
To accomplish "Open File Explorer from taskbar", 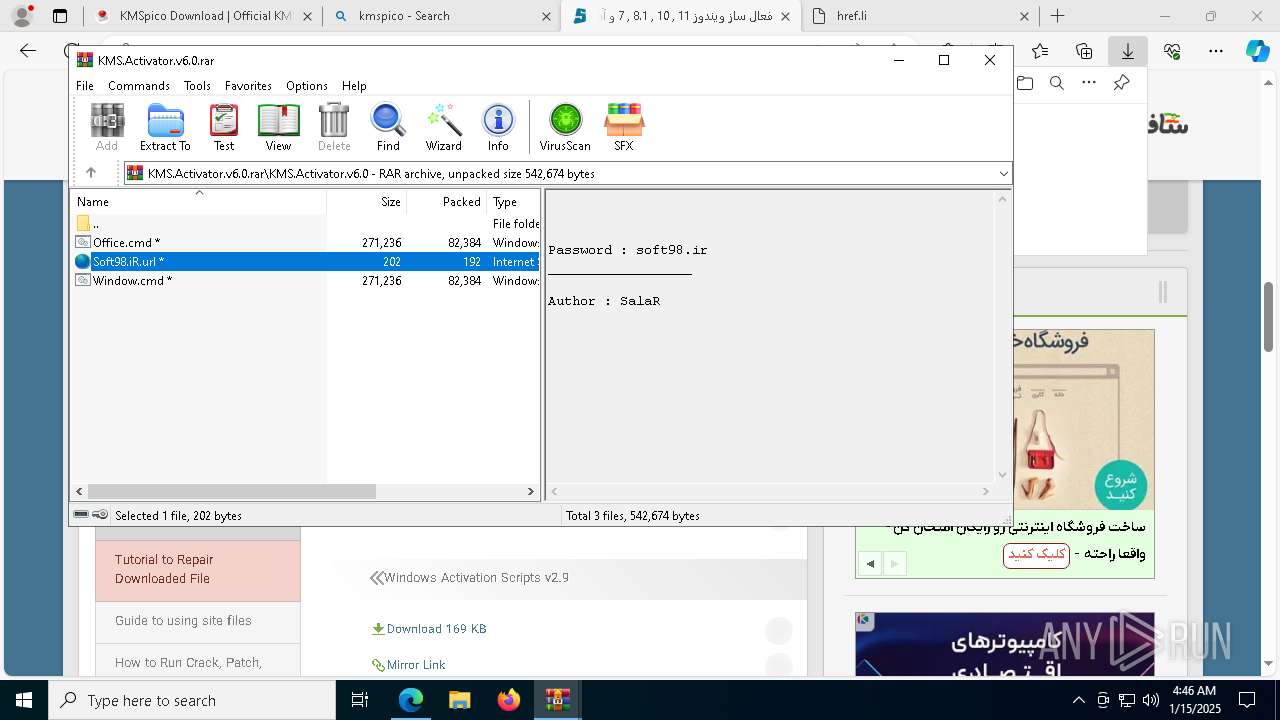I will 459,700.
